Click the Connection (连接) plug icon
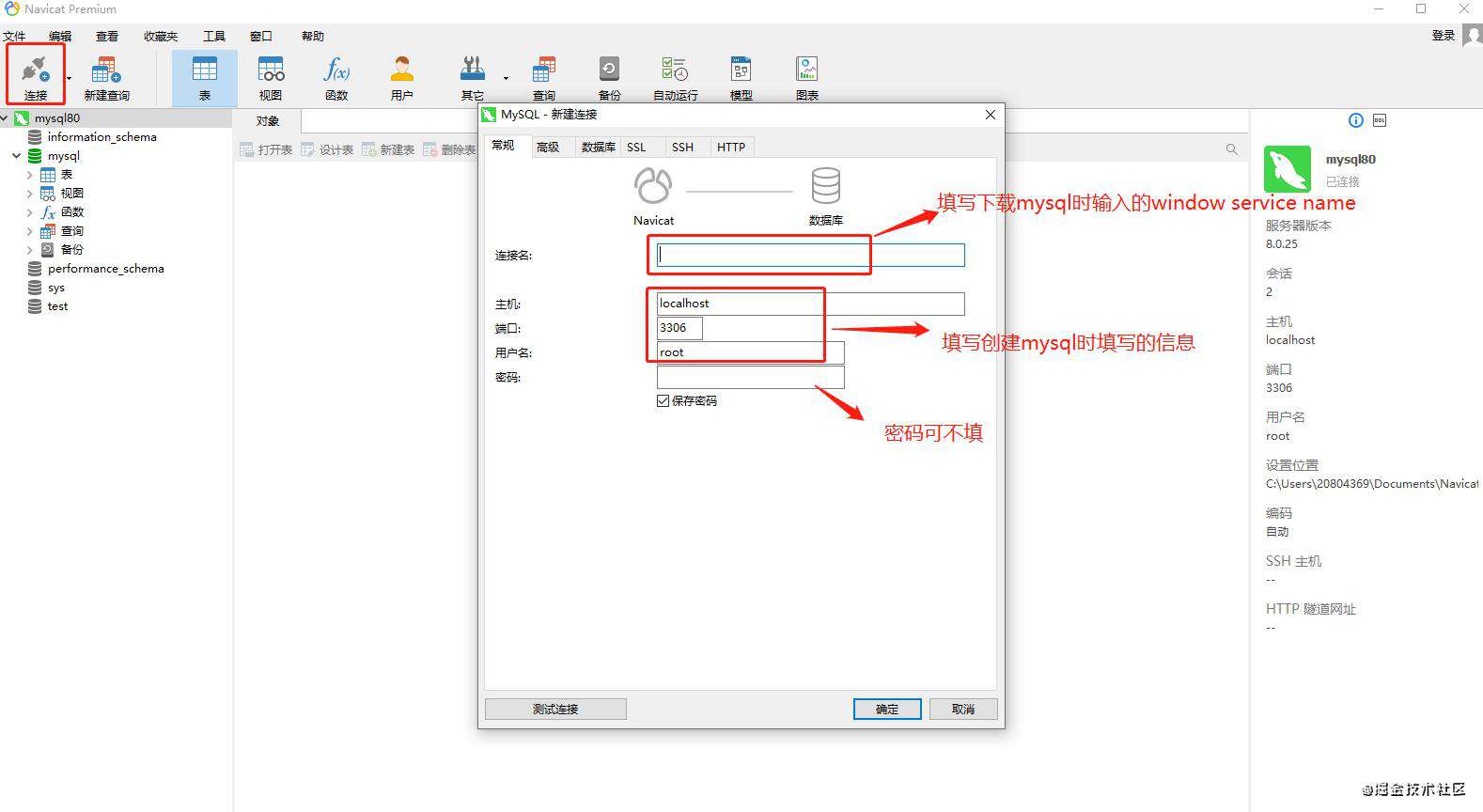 tap(35, 70)
